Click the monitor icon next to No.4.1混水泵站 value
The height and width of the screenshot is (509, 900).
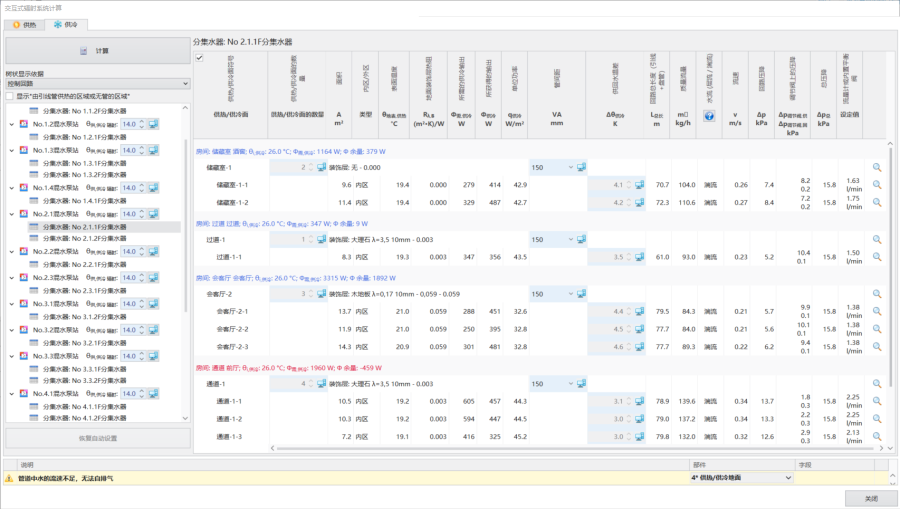[x=153, y=394]
